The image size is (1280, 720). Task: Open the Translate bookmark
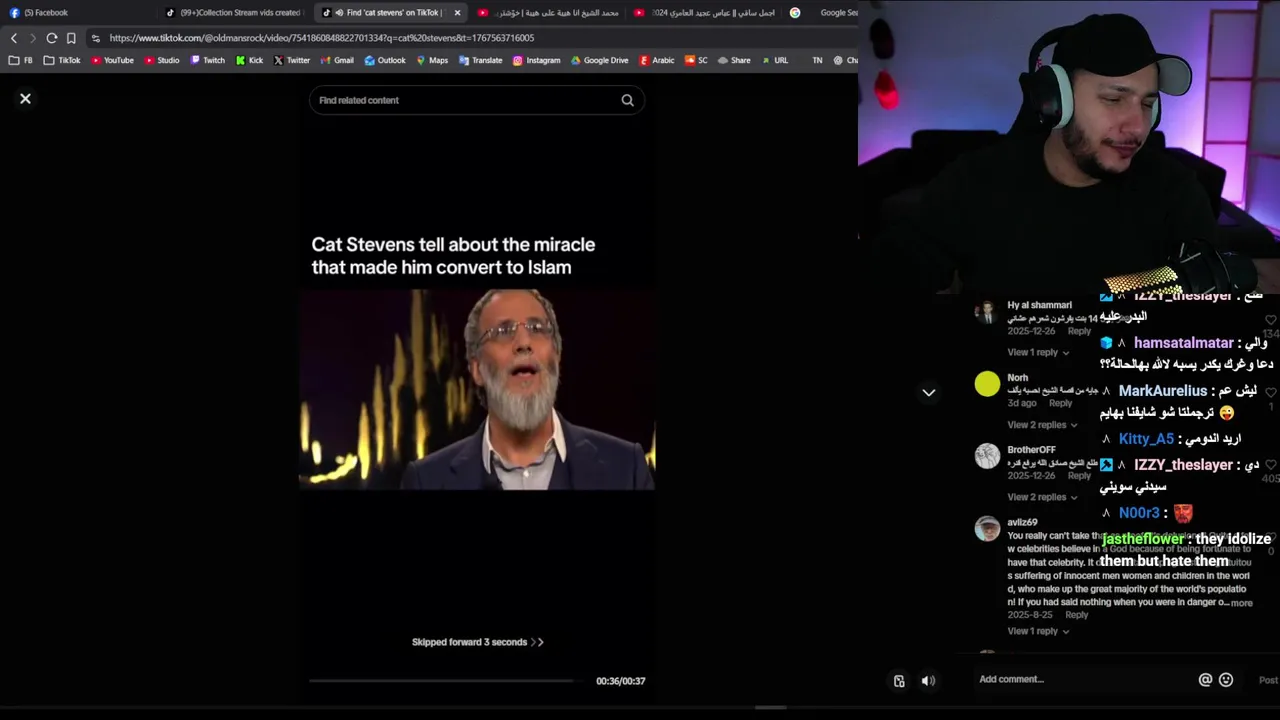point(480,60)
